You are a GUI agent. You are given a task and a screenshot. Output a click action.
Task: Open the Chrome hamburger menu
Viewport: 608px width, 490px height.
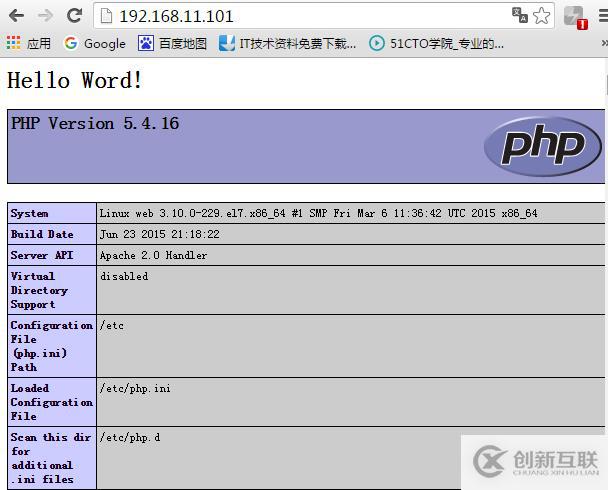(x=604, y=16)
